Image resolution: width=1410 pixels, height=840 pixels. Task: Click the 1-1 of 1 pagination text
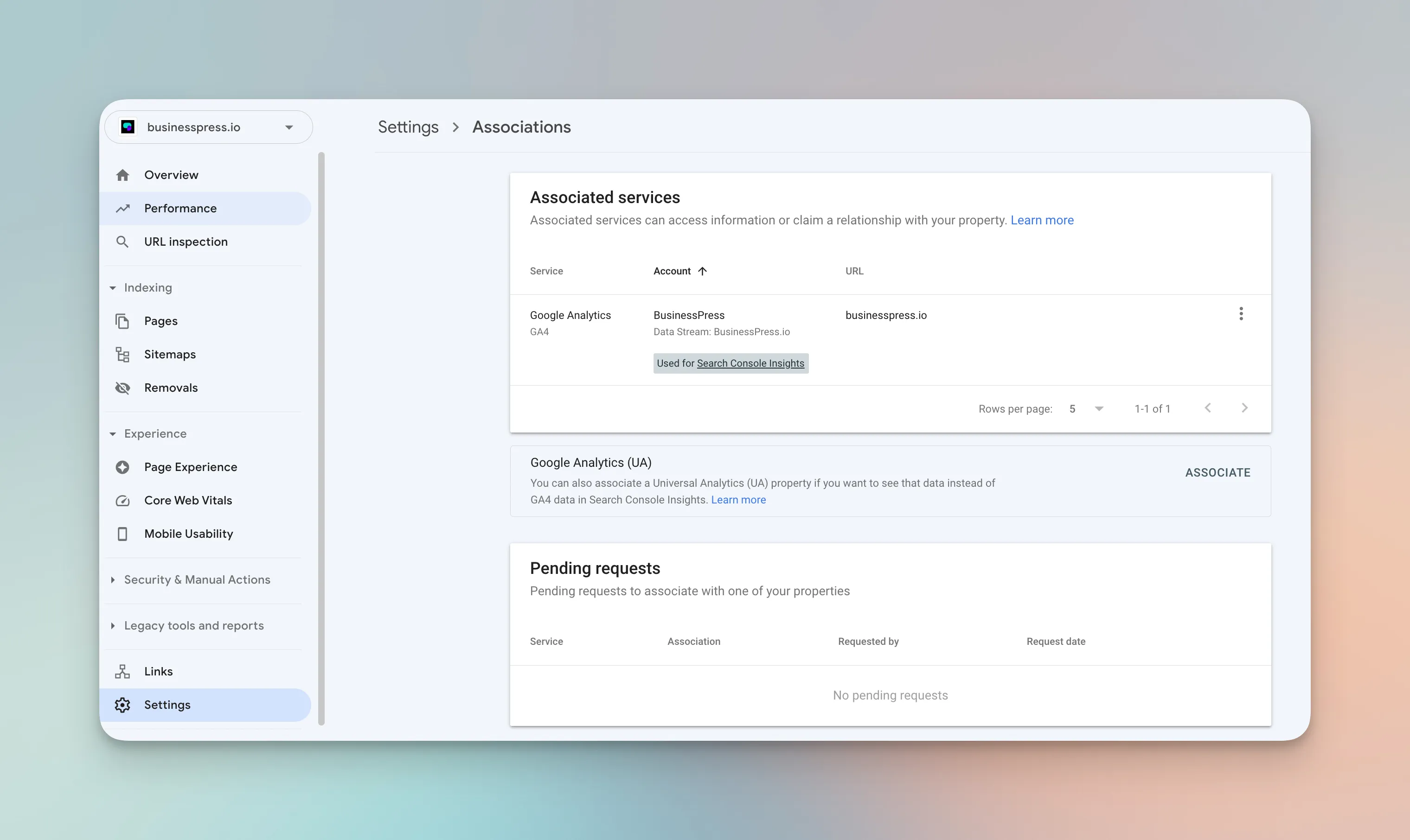click(1152, 409)
